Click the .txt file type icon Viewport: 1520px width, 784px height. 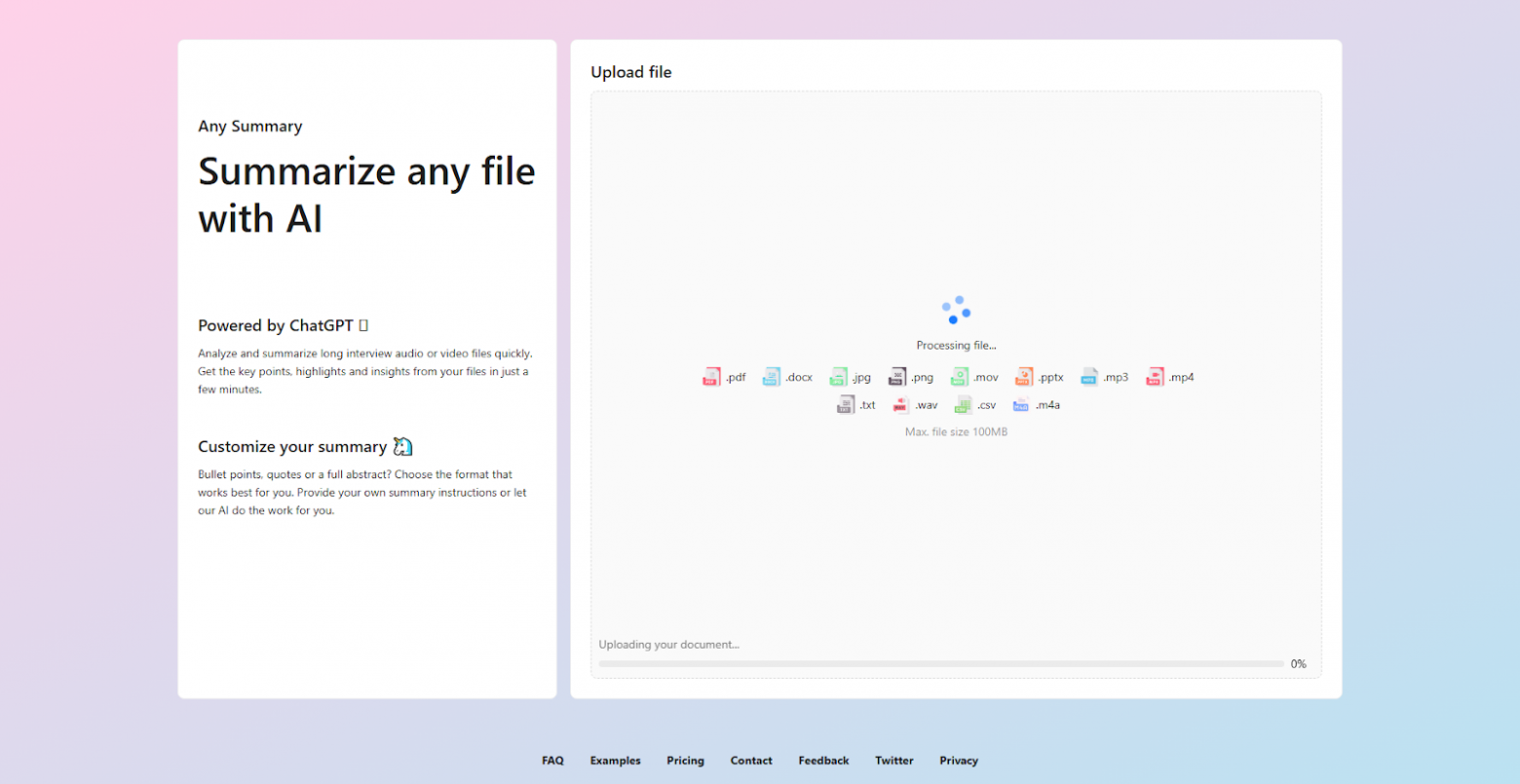point(846,405)
